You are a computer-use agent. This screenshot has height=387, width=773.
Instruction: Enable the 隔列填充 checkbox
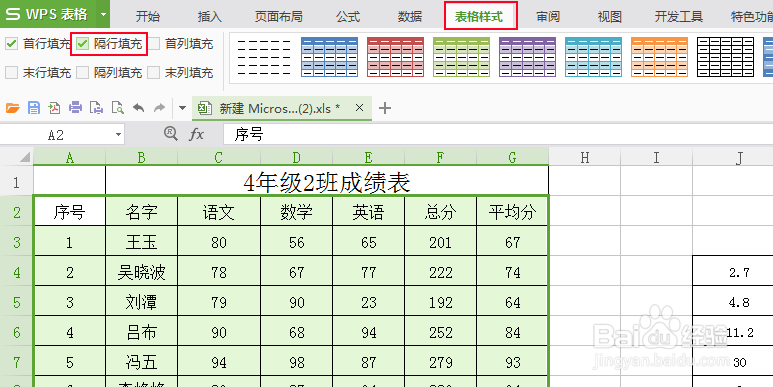82,72
